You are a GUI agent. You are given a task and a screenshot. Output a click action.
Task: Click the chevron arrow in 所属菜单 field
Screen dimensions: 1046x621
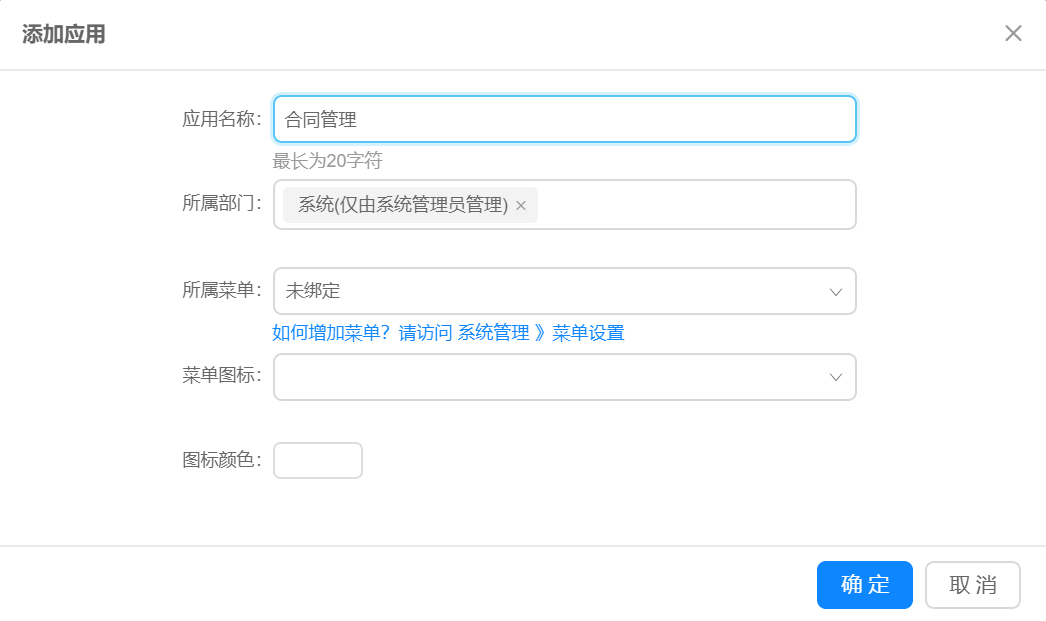(x=835, y=292)
